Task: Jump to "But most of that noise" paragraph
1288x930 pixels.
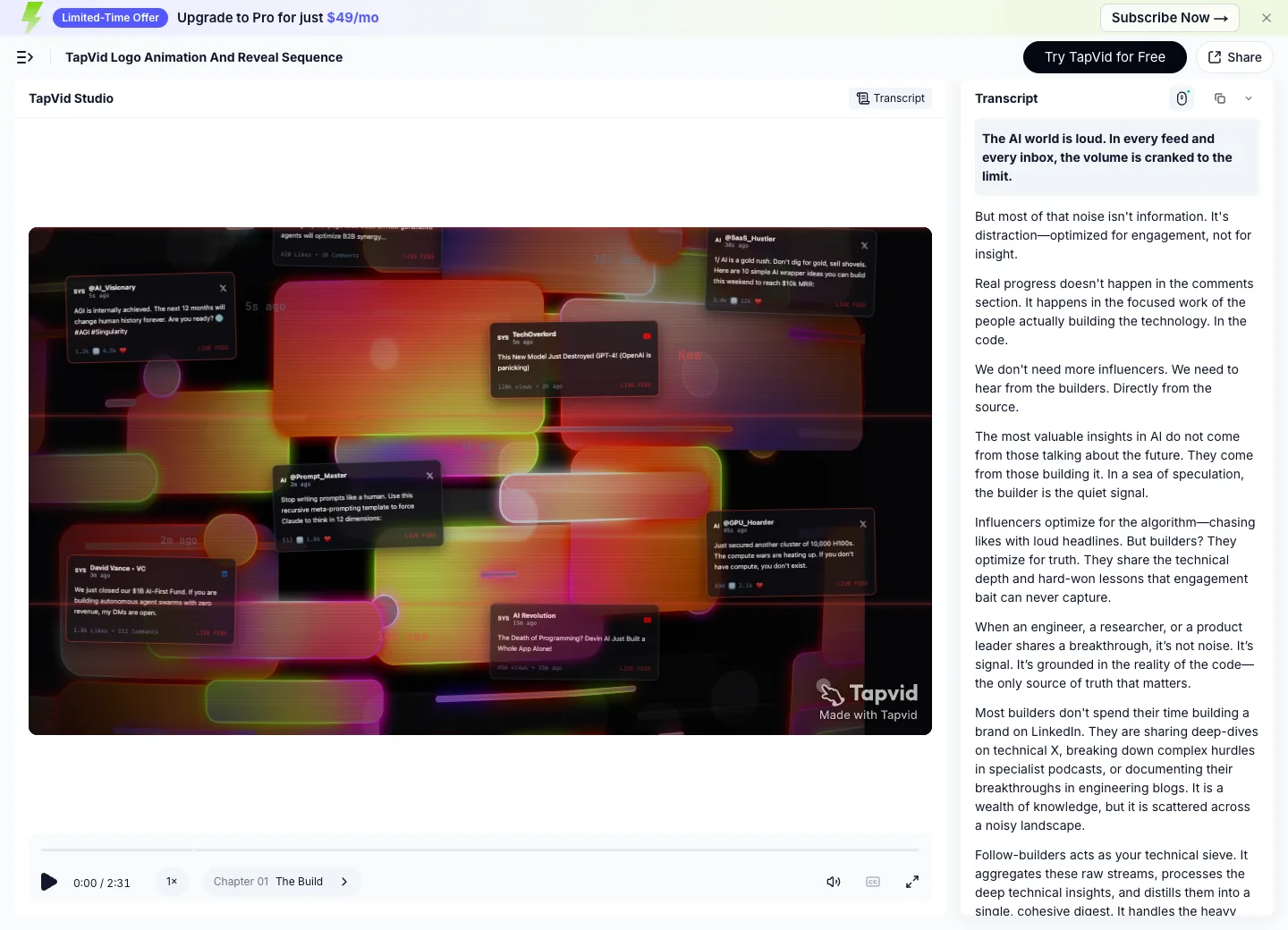Action: (1116, 235)
